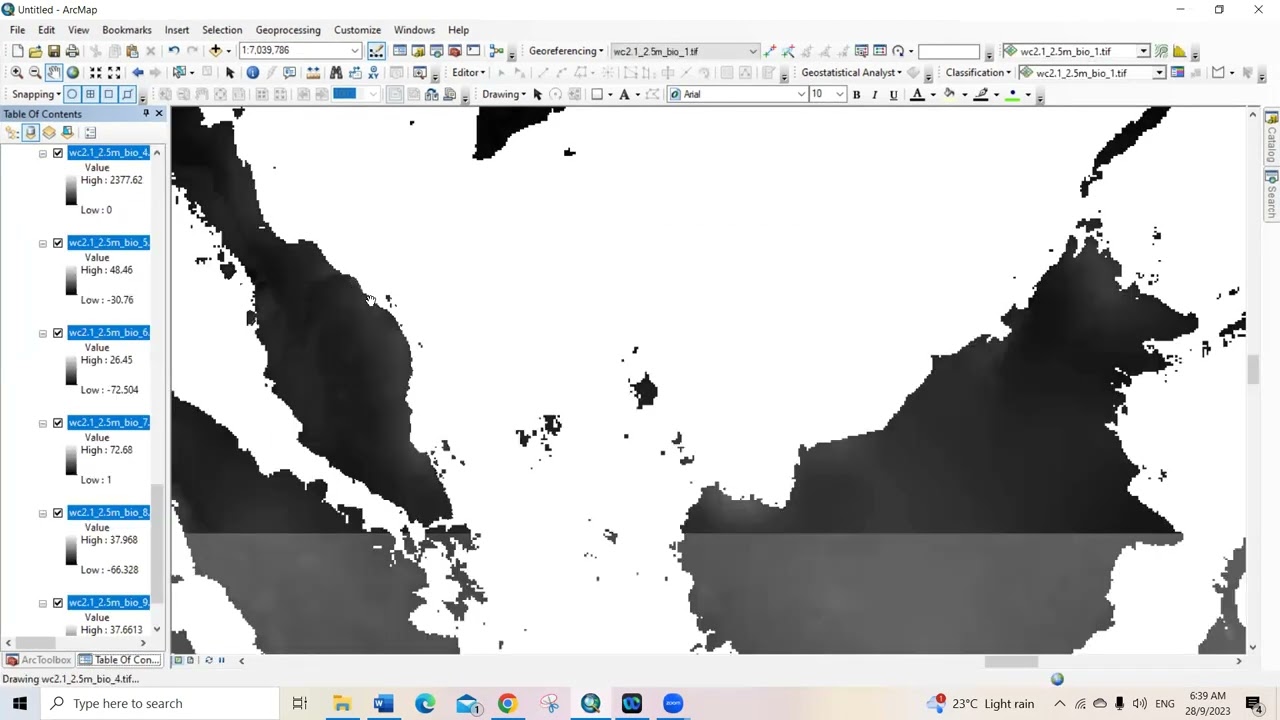The width and height of the screenshot is (1280, 720).
Task: Select the Zoom In tool
Action: point(16,73)
